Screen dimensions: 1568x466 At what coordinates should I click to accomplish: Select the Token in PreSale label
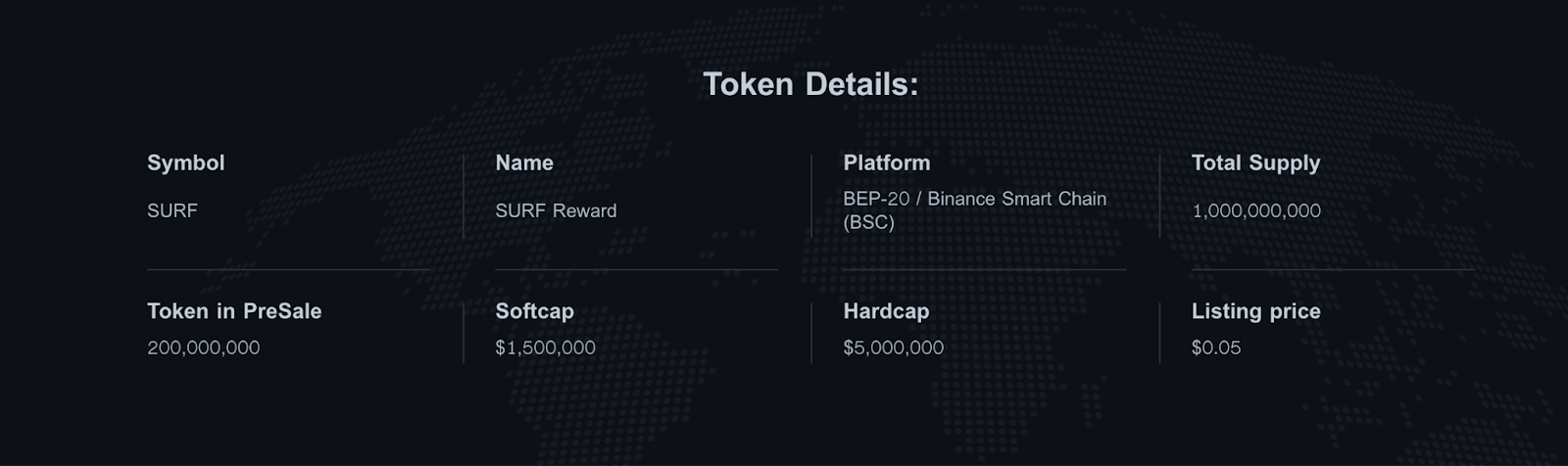point(234,311)
